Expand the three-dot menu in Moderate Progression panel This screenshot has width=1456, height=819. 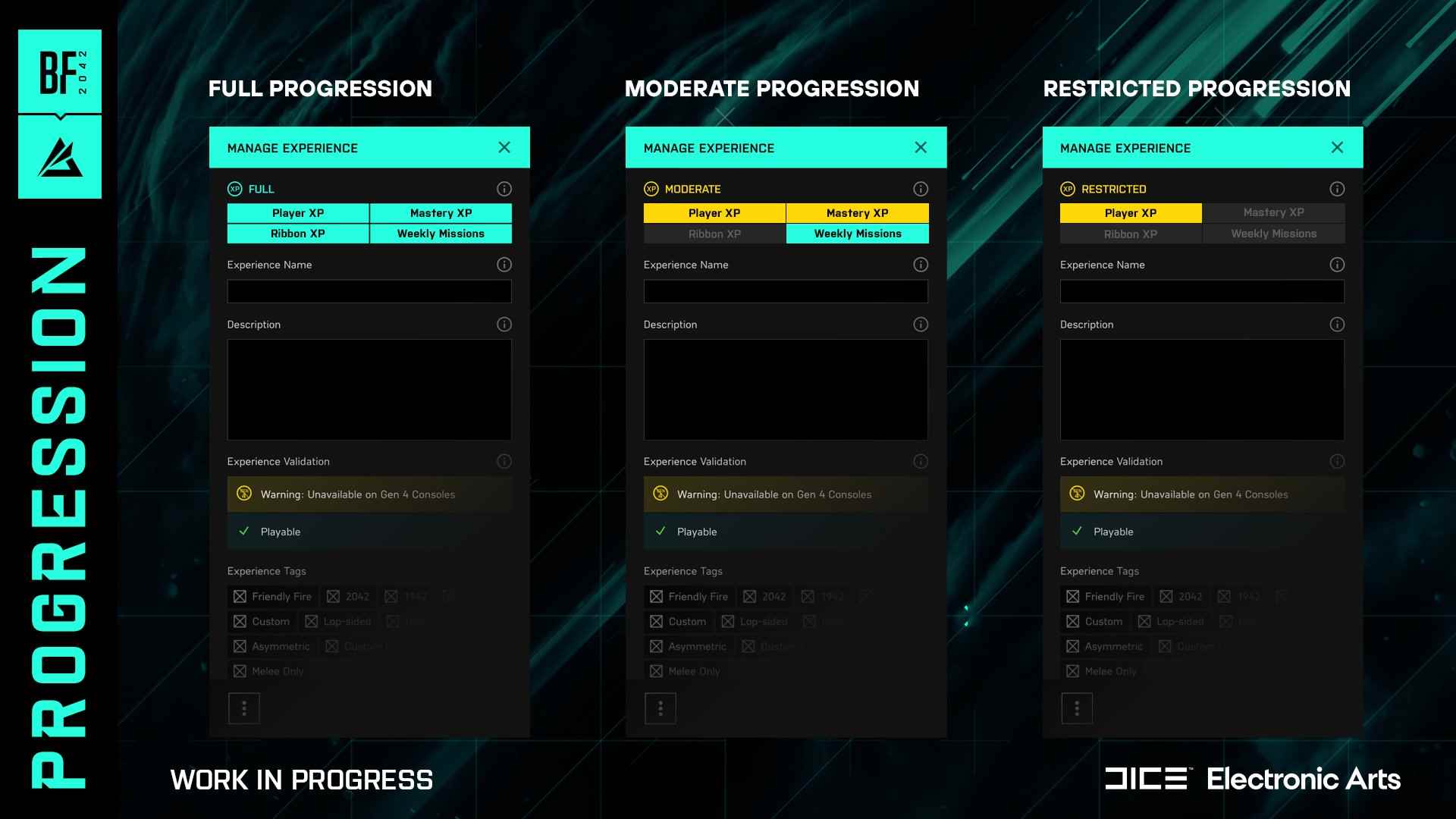coord(660,707)
